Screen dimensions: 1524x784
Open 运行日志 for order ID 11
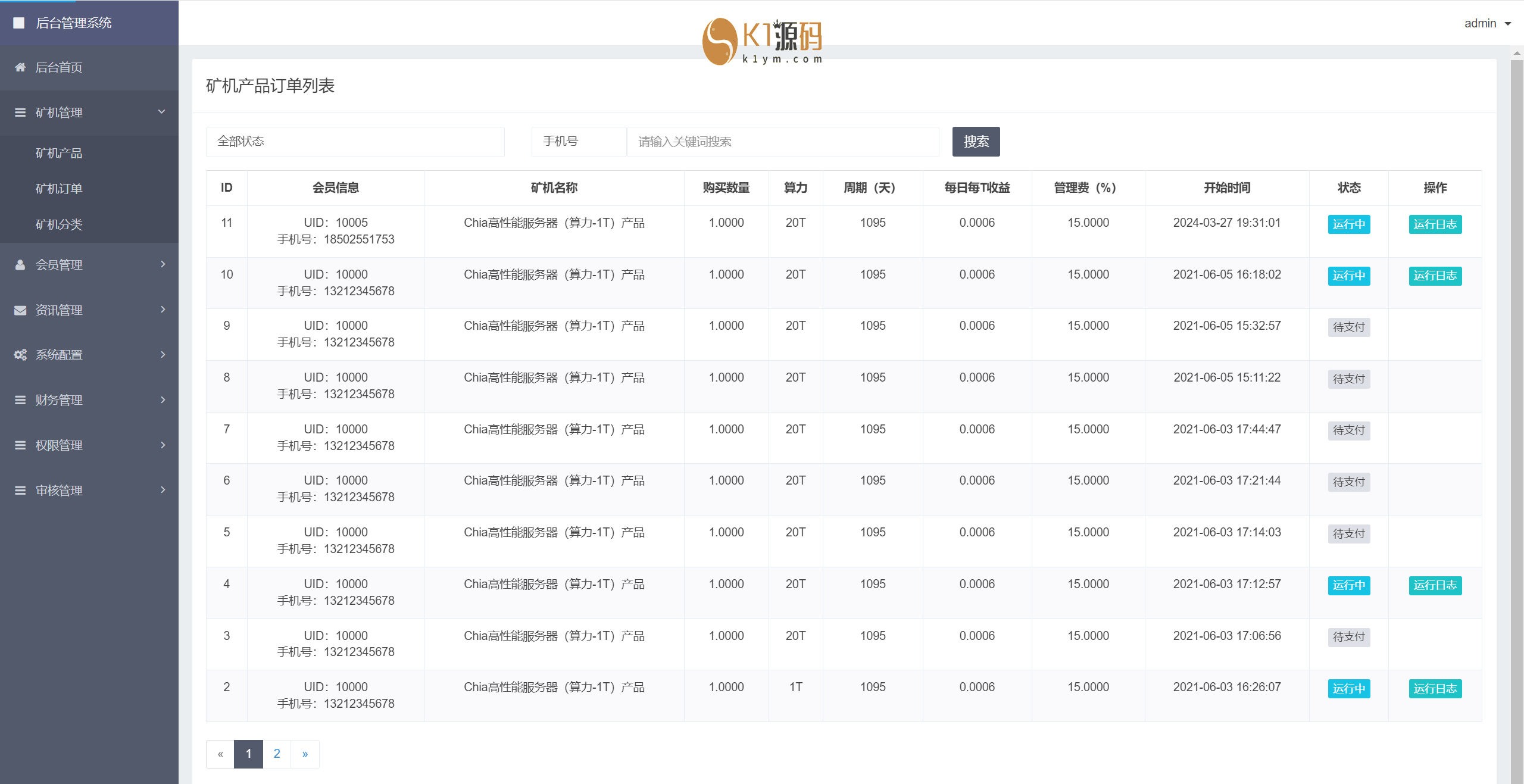point(1435,224)
